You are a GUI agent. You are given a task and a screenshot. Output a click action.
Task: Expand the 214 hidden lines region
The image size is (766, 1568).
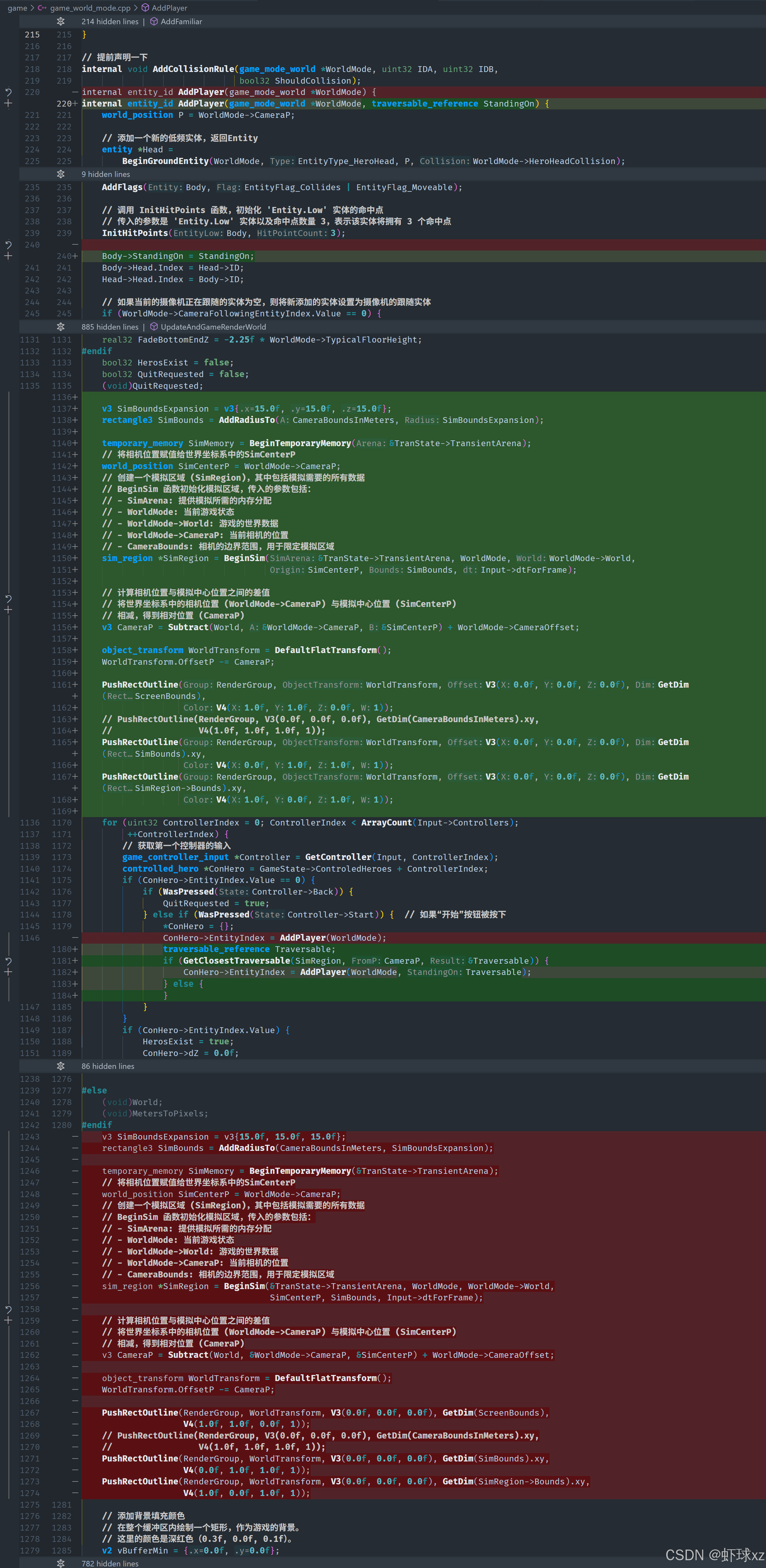(x=61, y=21)
